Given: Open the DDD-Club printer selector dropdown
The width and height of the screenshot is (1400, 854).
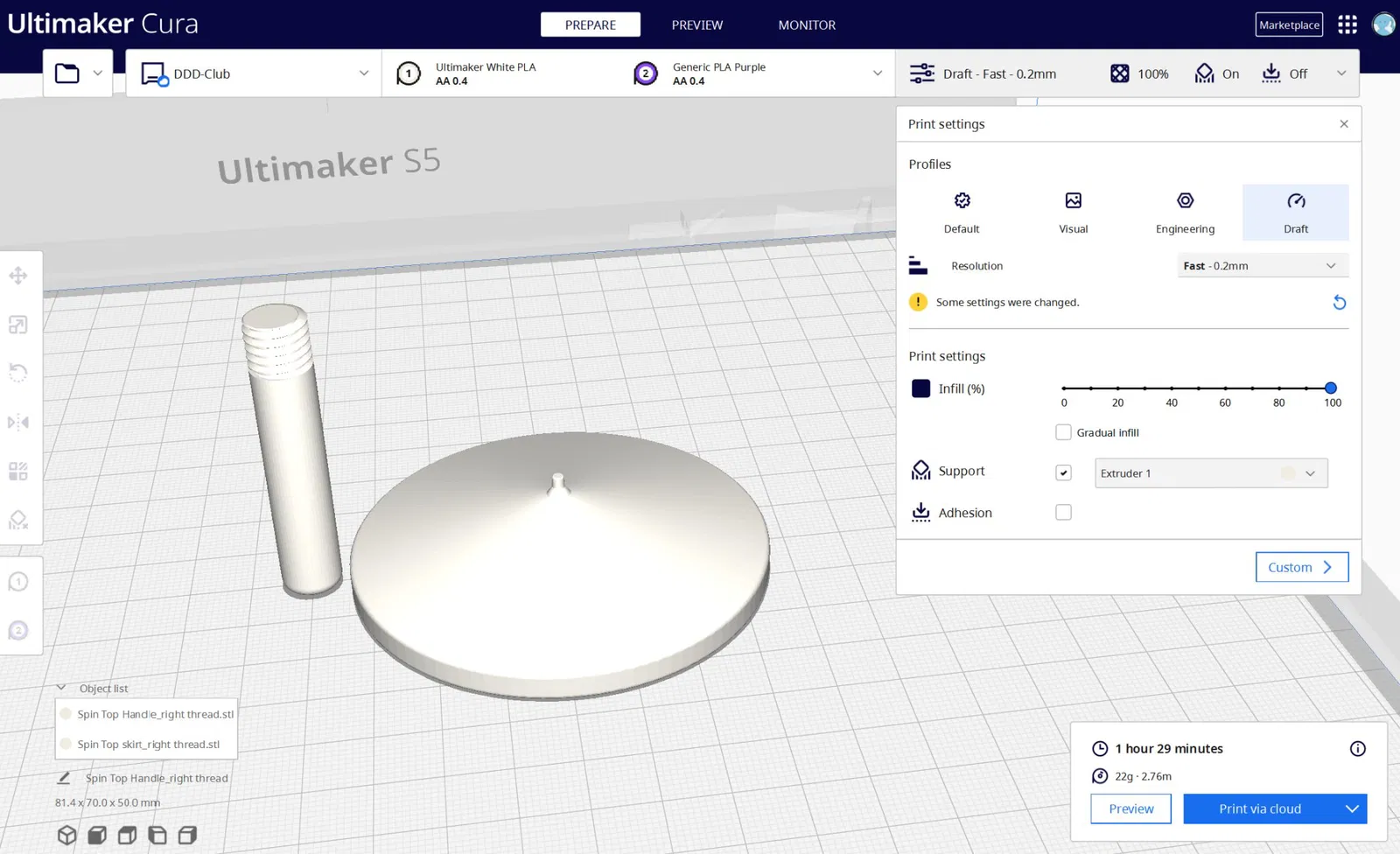Looking at the screenshot, I should 254,73.
